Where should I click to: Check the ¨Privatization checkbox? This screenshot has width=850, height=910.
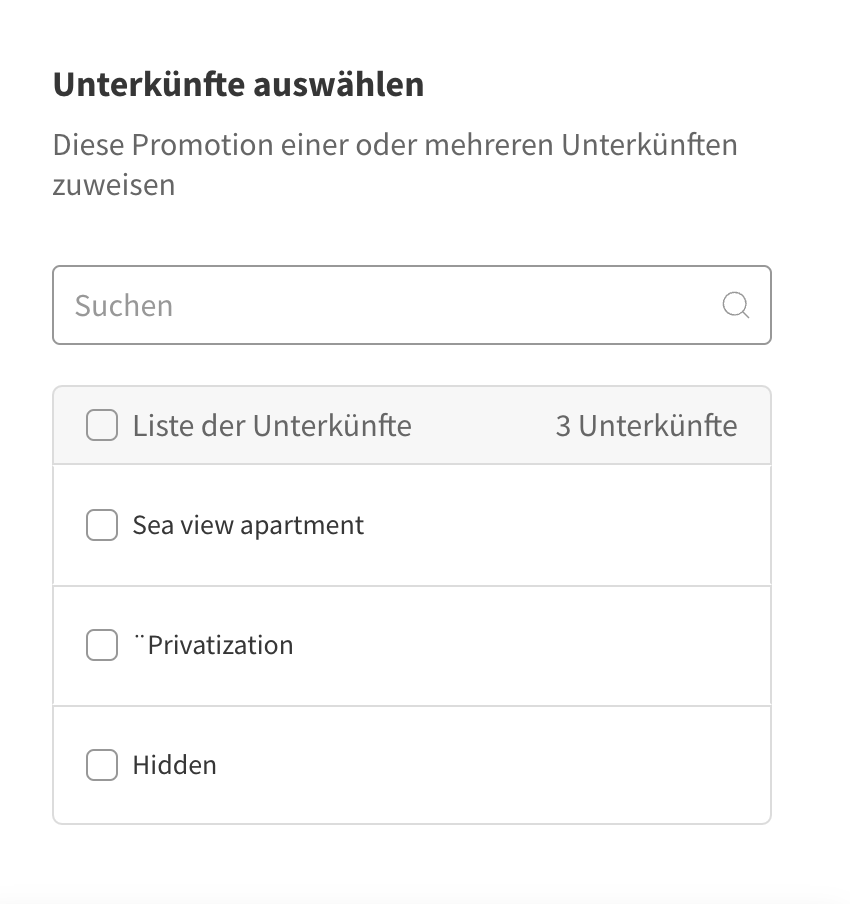(x=102, y=645)
